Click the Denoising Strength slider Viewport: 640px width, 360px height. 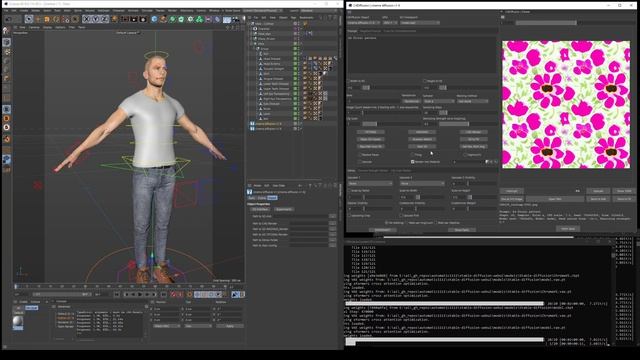point(468,124)
